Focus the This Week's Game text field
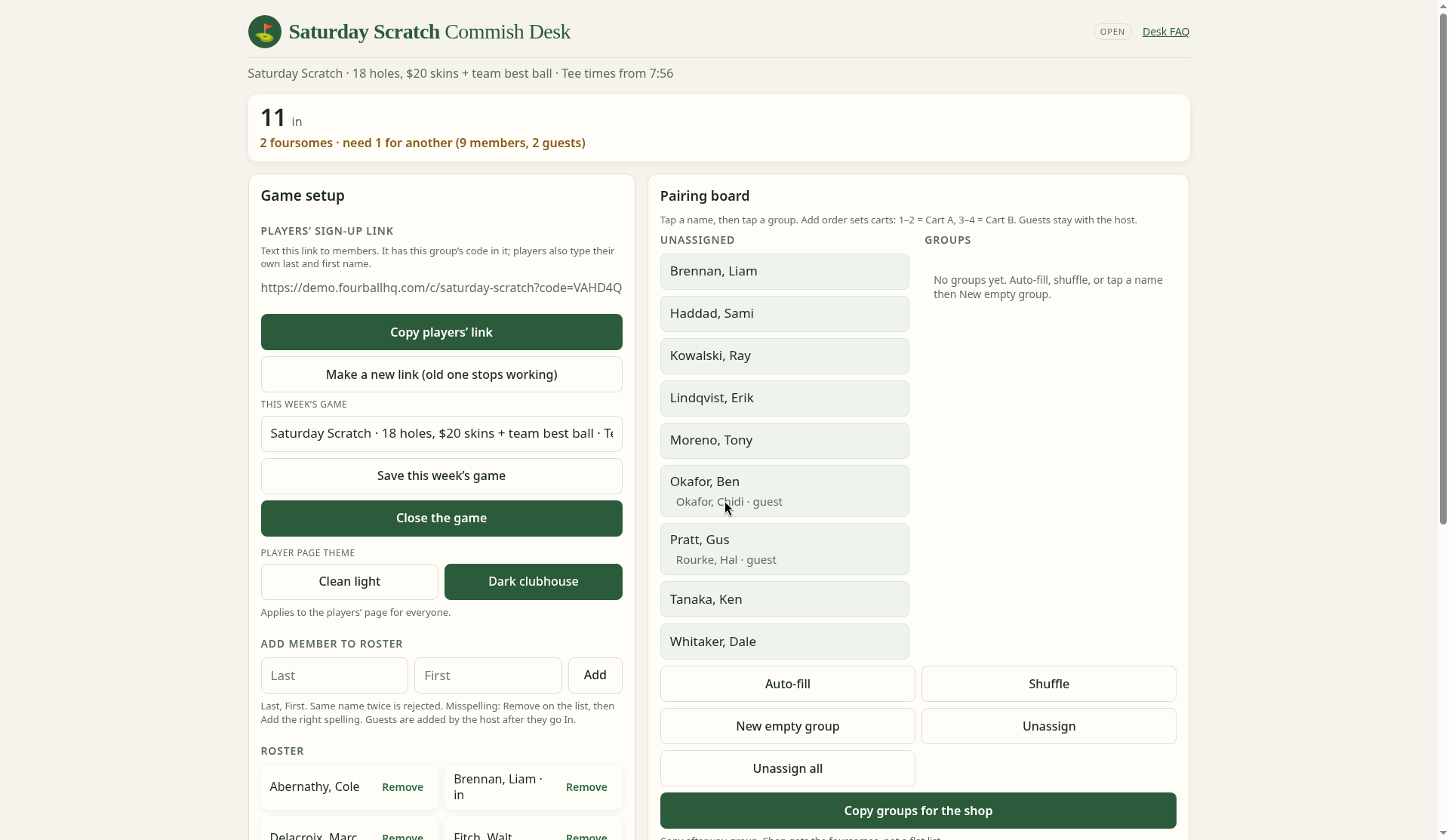1449x840 pixels. (441, 434)
